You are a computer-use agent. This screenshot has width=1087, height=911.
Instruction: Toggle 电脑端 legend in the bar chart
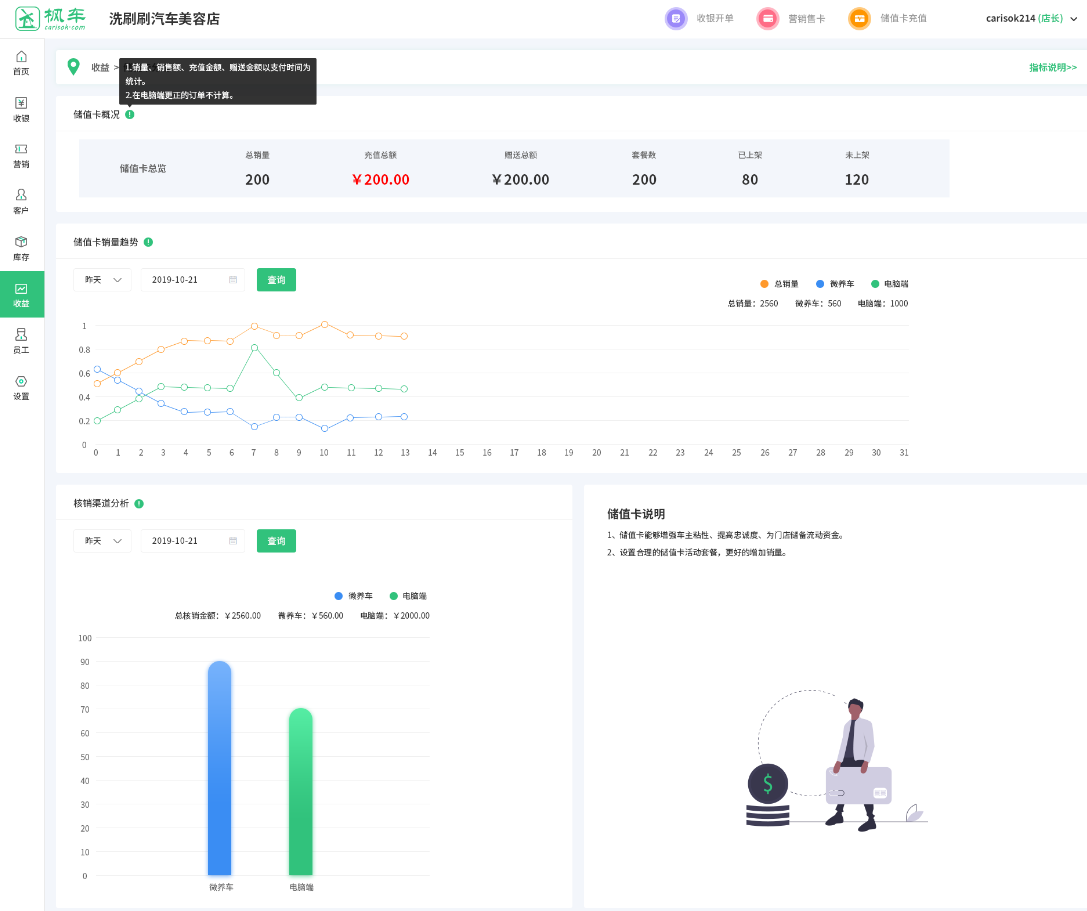(x=408, y=596)
